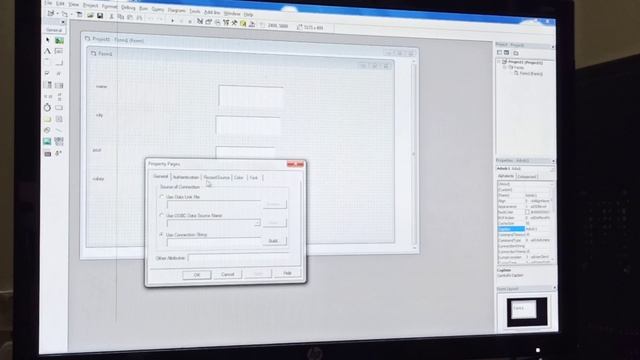Screen dimensions: 640x360
Task: Select Use Connection String radio button
Action: (162, 235)
